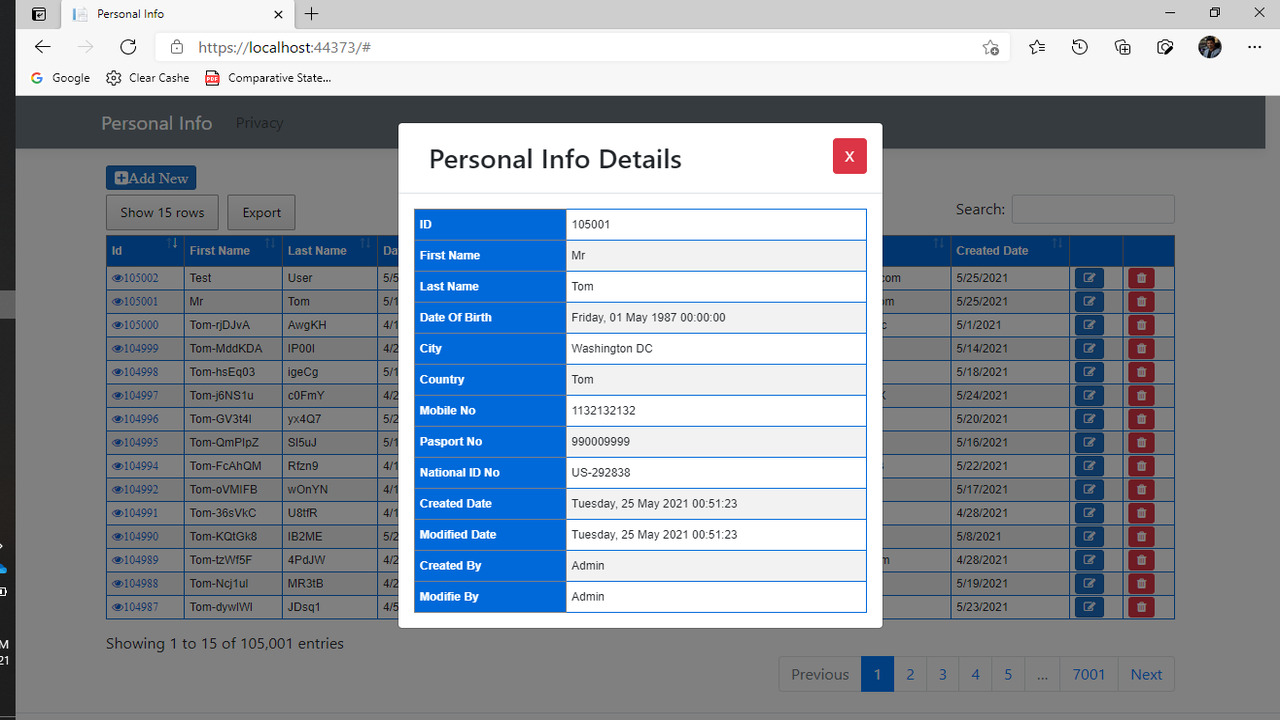Click the eye icon beside ID 104999
Viewport: 1280px width, 720px height.
pos(116,348)
